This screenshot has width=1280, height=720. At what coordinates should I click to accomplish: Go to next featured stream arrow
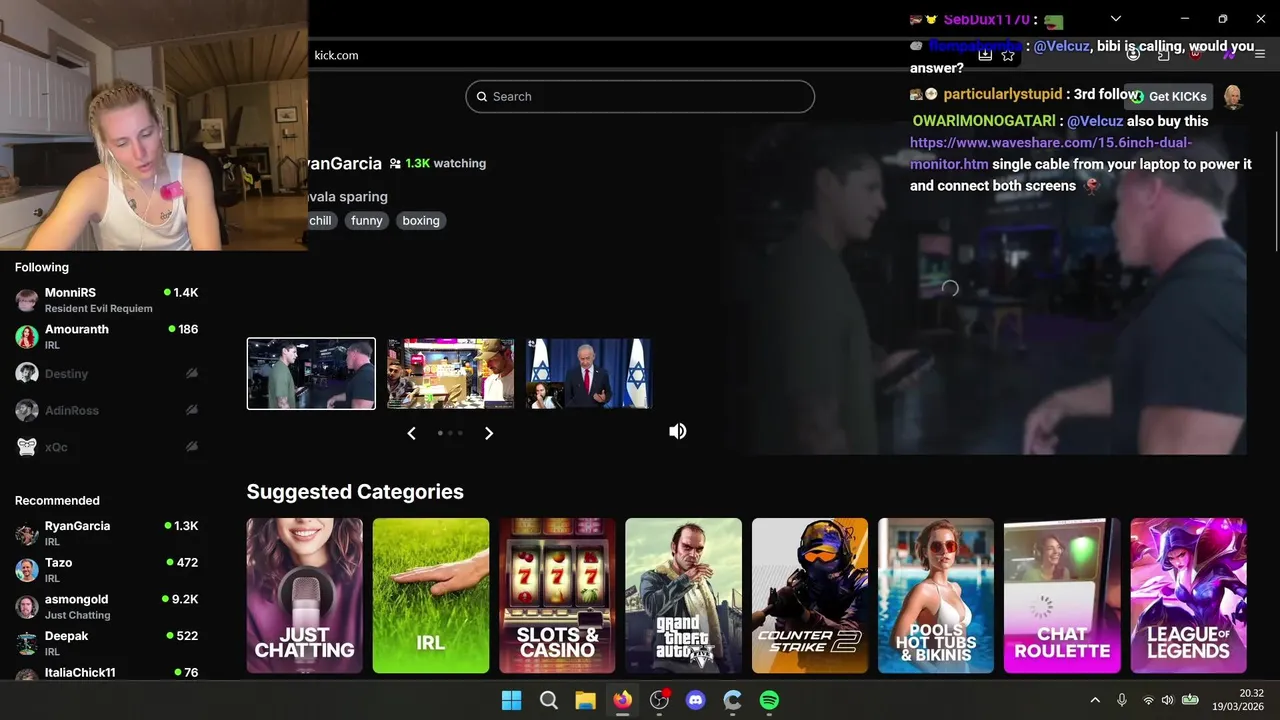489,433
